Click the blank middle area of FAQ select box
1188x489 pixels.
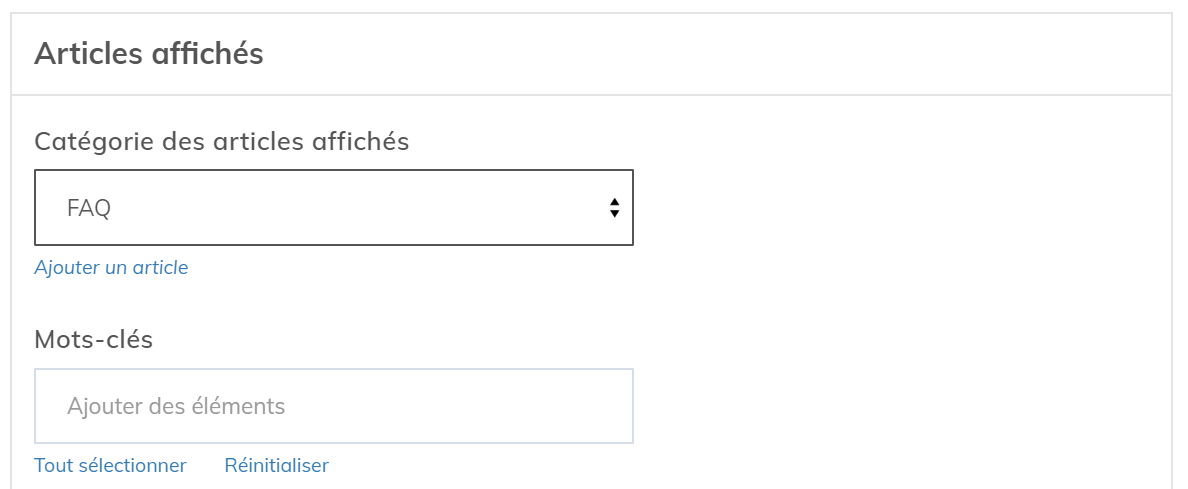pyautogui.click(x=360, y=208)
